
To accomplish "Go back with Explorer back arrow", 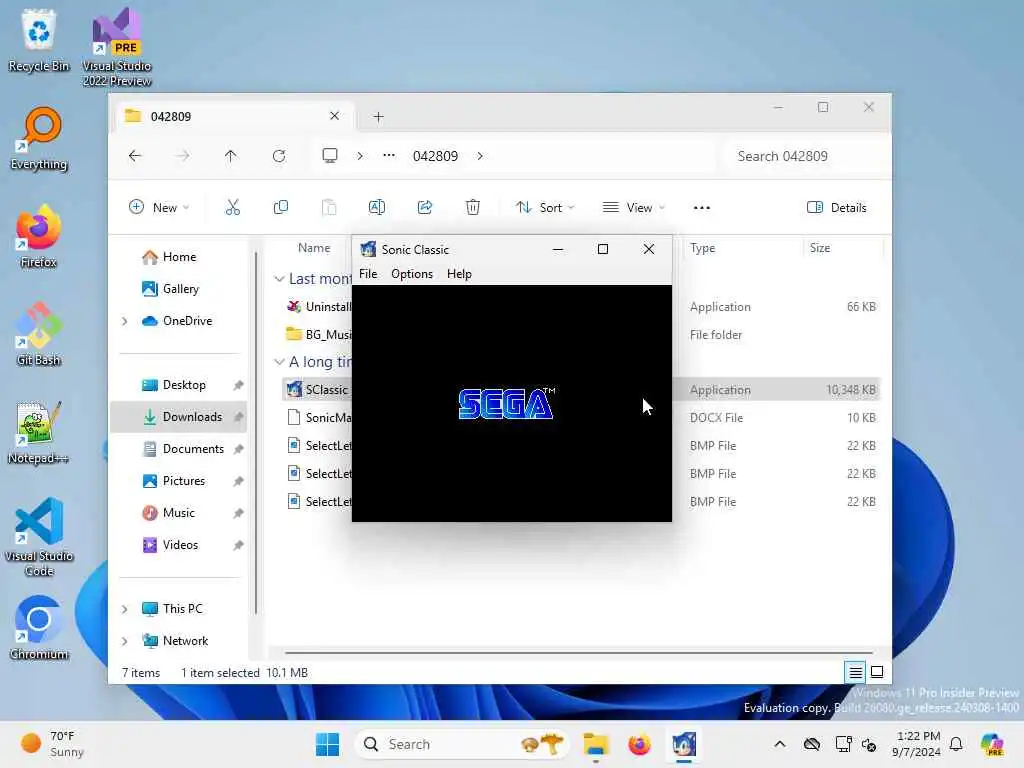I will point(135,156).
